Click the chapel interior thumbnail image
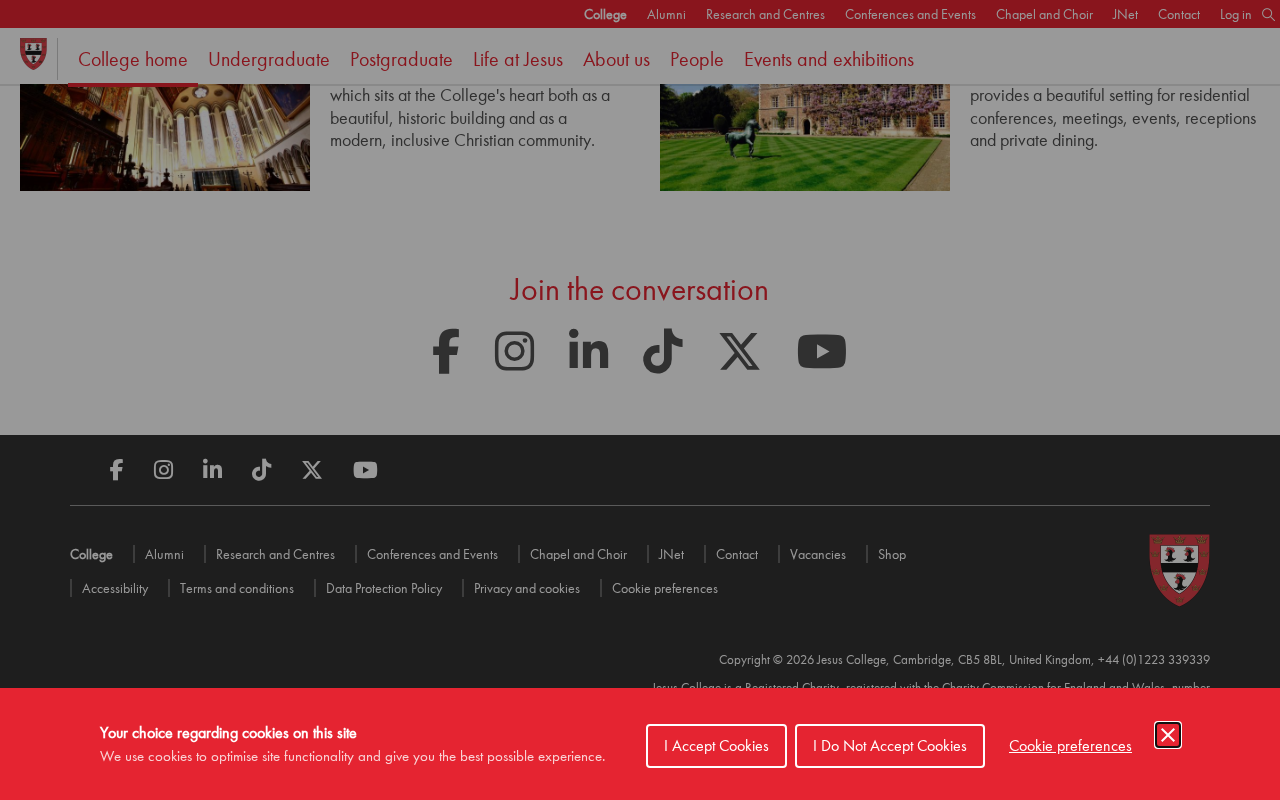Screen dimensions: 1280x800 (165, 138)
